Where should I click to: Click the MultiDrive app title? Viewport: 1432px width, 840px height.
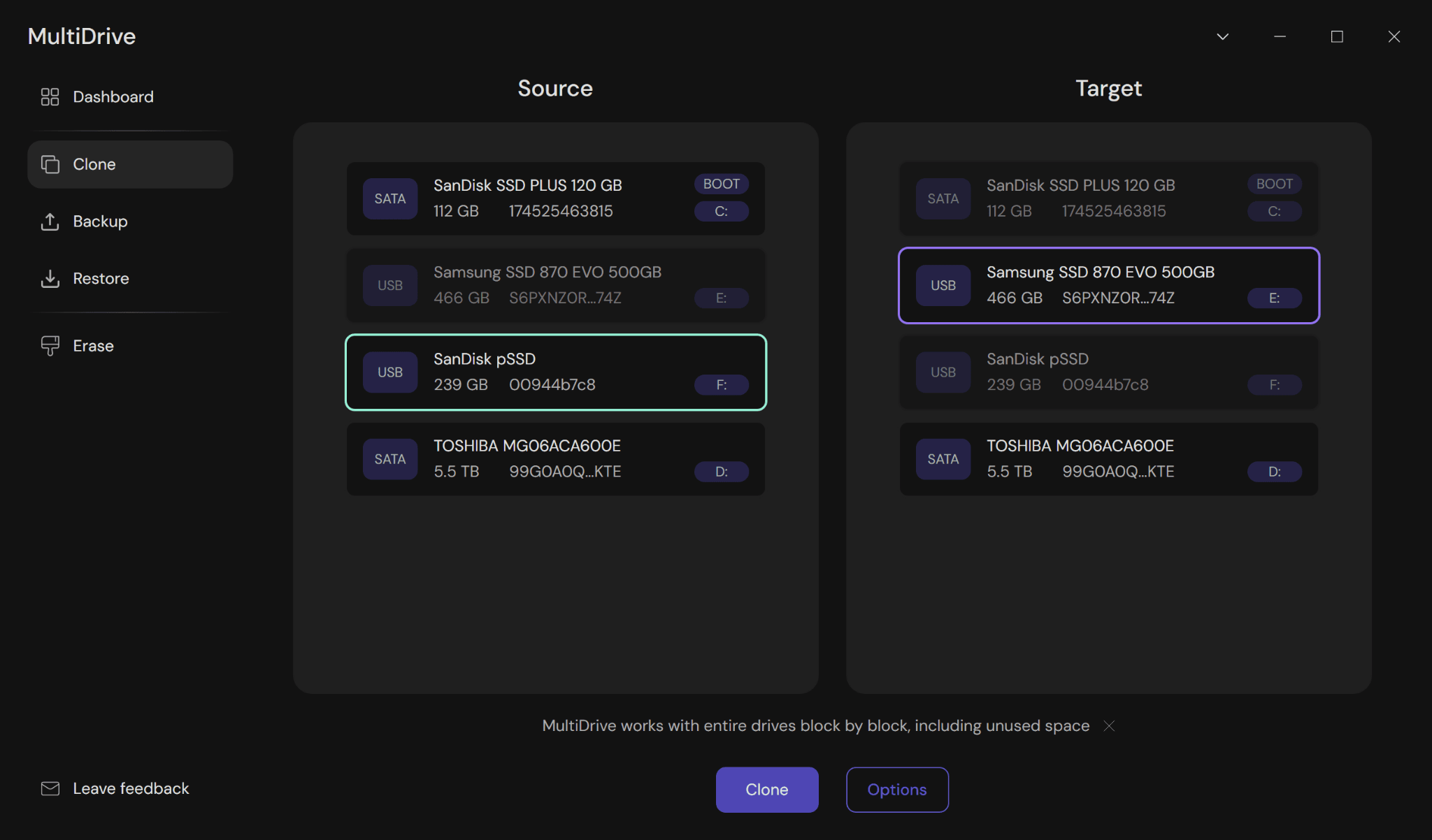click(x=82, y=36)
